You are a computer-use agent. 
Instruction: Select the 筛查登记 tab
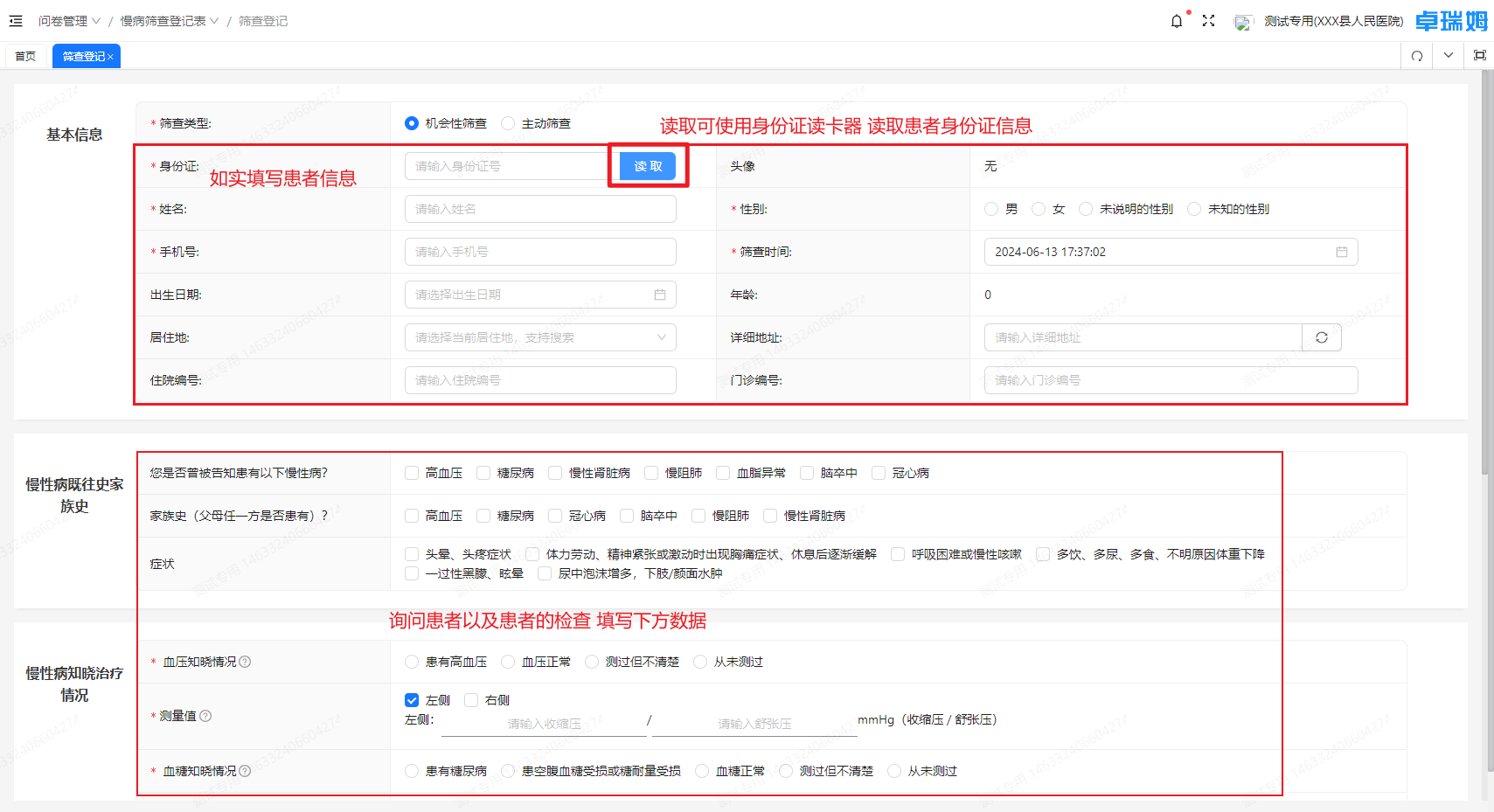(x=82, y=55)
